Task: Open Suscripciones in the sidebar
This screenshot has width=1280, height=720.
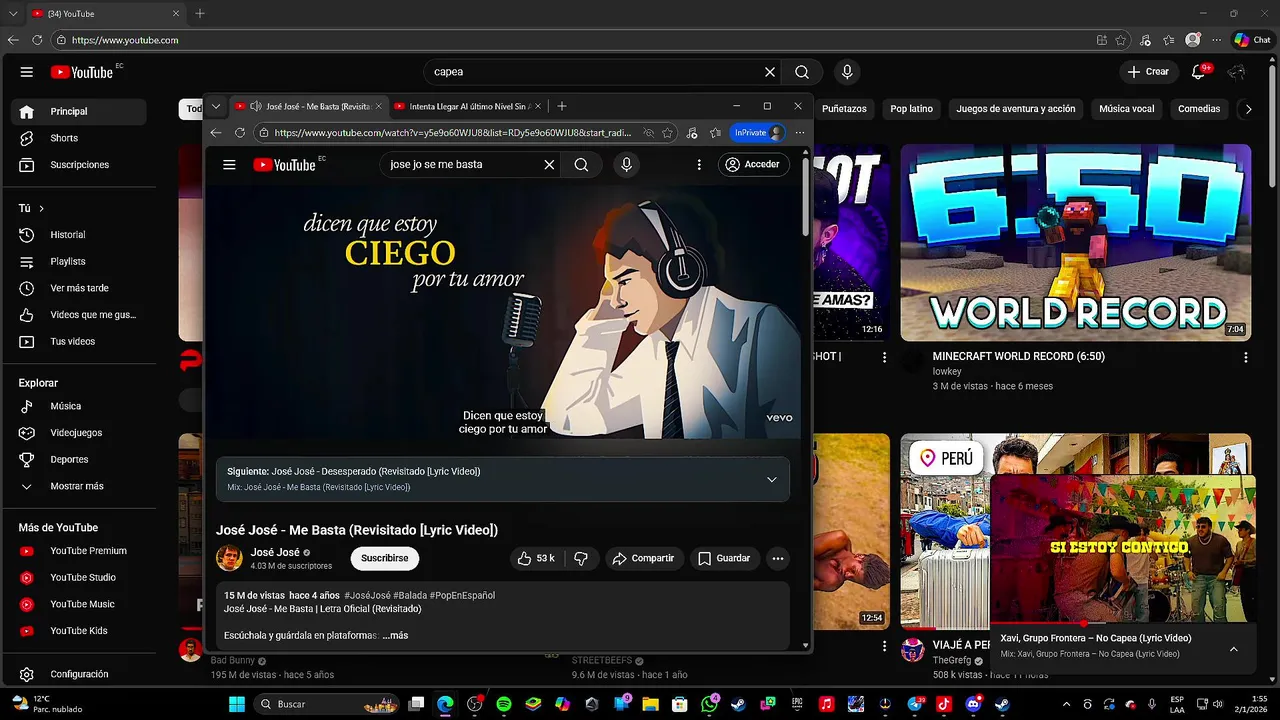Action: pyautogui.click(x=78, y=165)
